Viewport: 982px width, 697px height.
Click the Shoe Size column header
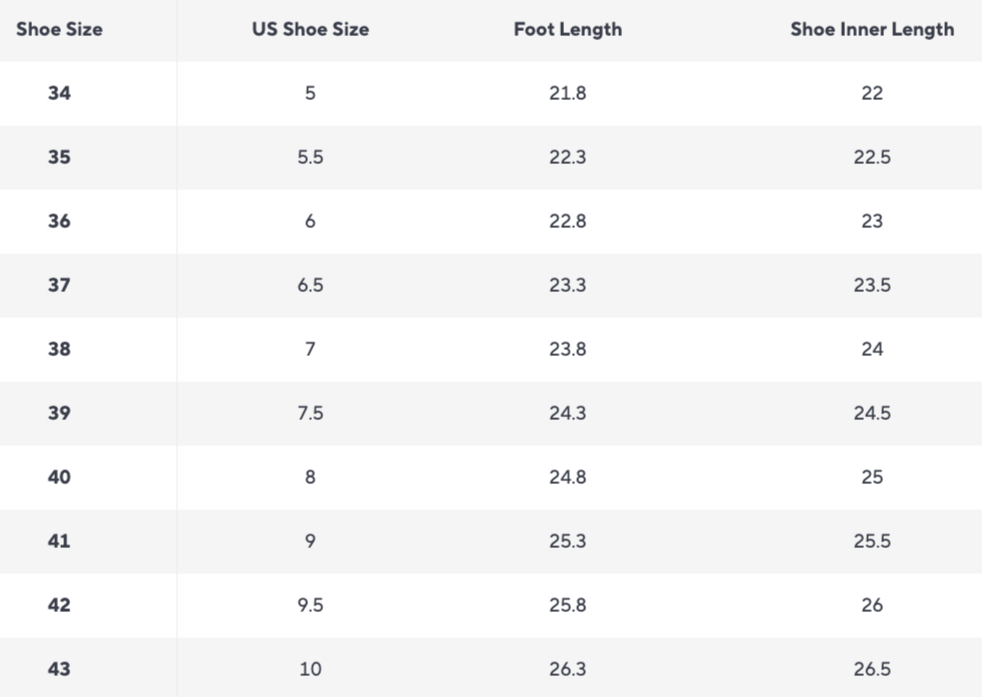[59, 29]
